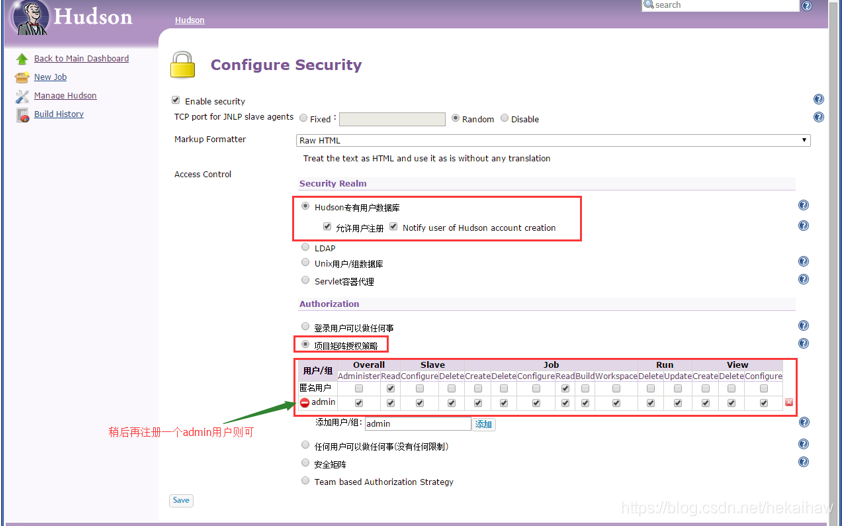Viewport: 844px width, 526px height.
Task: Open help for 任何用户可以做任何事 option
Action: tap(803, 444)
